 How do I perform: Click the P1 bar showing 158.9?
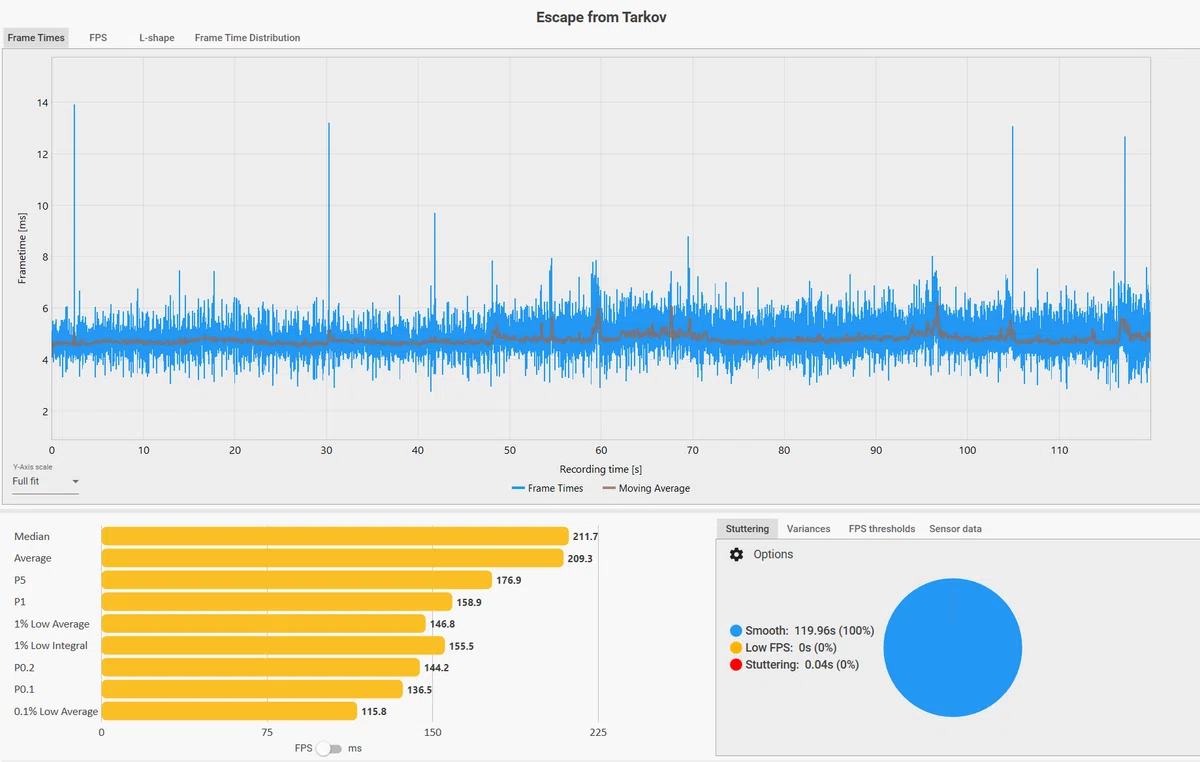(x=277, y=602)
